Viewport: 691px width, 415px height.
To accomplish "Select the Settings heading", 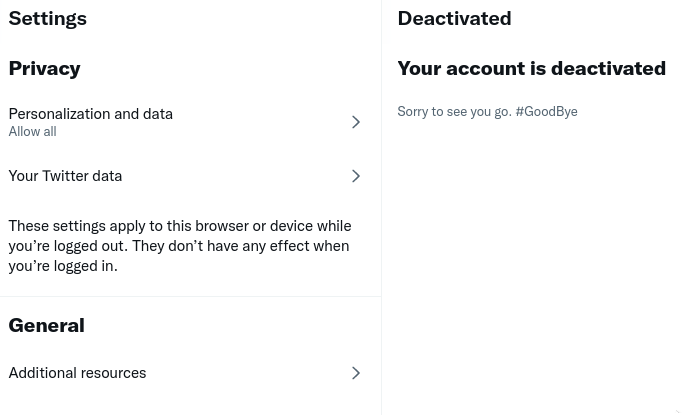I will tap(47, 18).
